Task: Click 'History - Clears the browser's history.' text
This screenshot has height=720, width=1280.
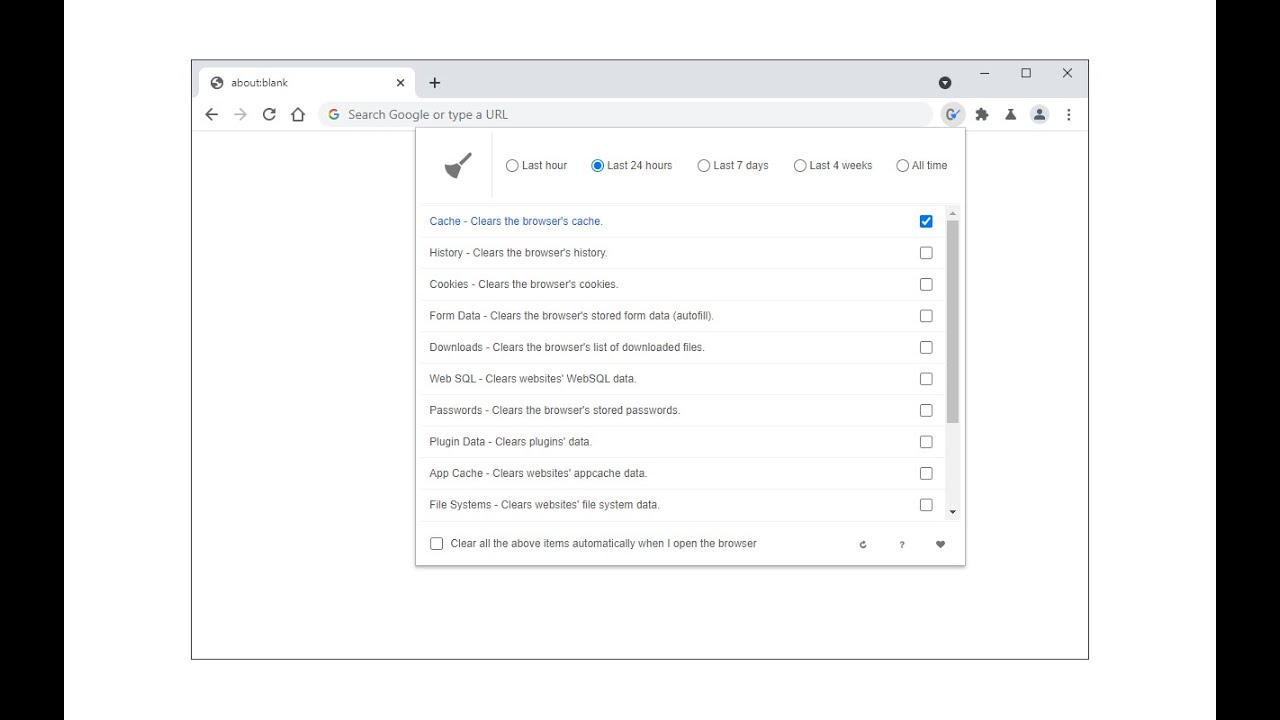Action: (x=518, y=253)
